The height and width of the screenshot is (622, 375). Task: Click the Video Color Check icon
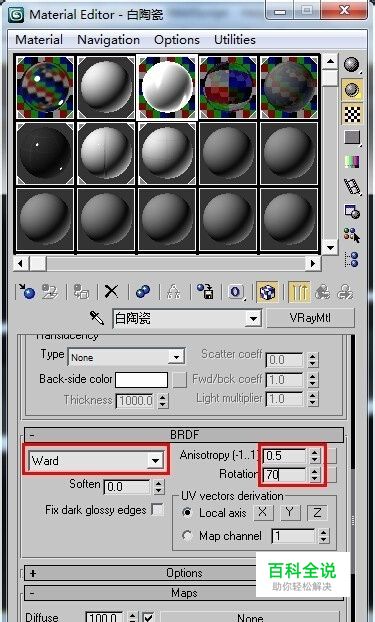352,162
